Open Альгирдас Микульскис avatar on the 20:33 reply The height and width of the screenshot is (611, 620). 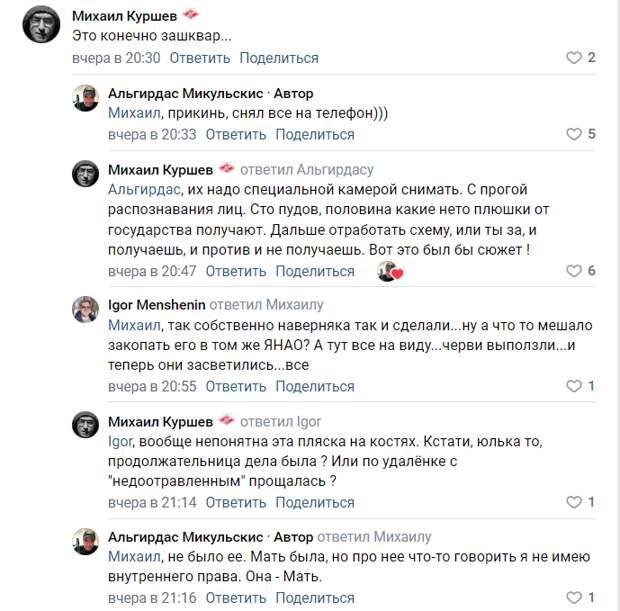coord(85,98)
